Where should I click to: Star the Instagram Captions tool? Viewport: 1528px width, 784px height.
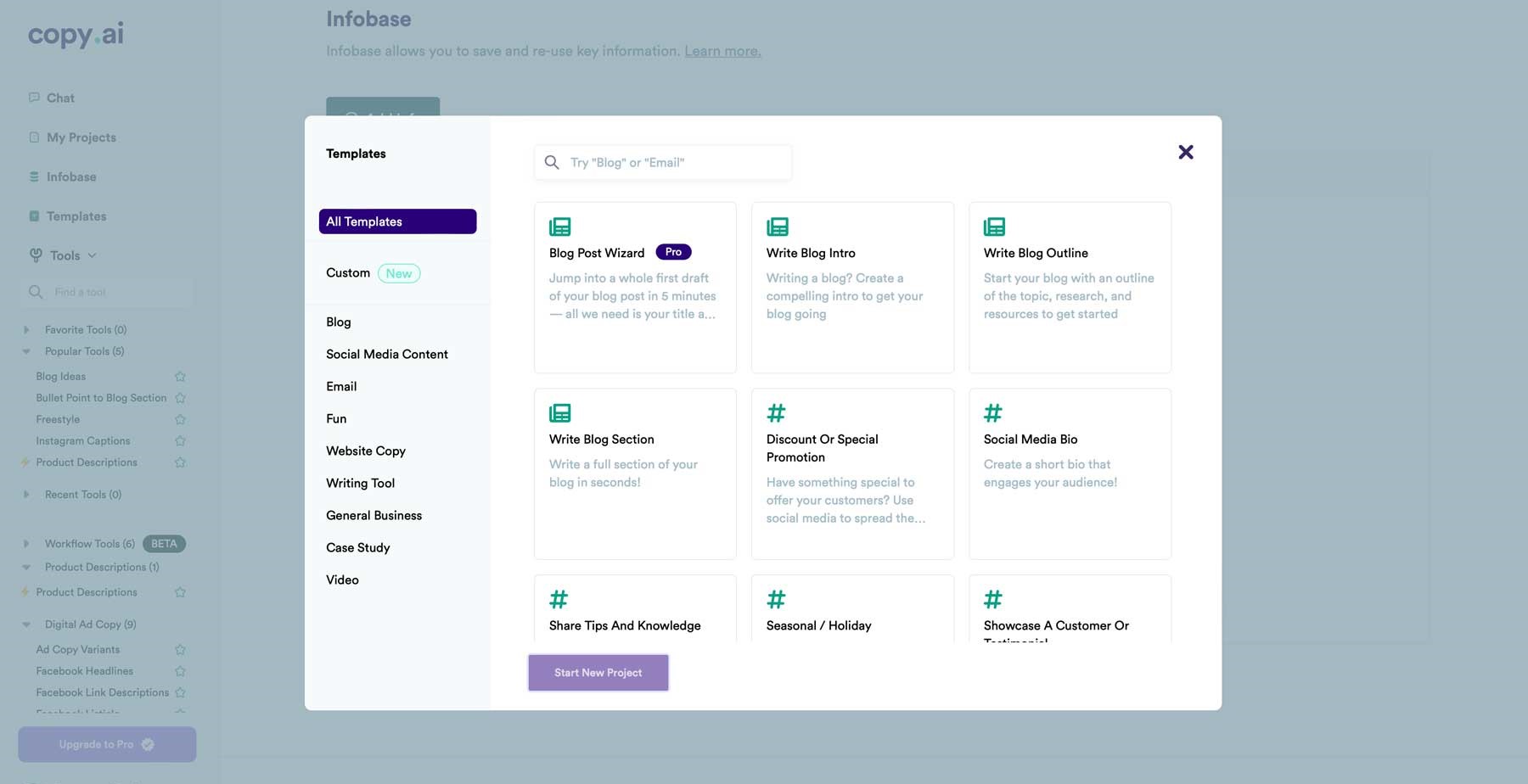(x=180, y=441)
